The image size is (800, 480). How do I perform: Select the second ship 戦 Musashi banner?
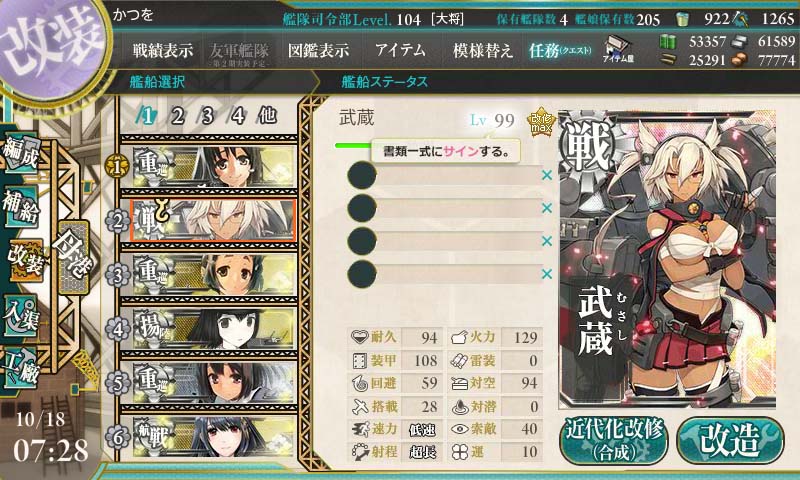click(x=213, y=220)
